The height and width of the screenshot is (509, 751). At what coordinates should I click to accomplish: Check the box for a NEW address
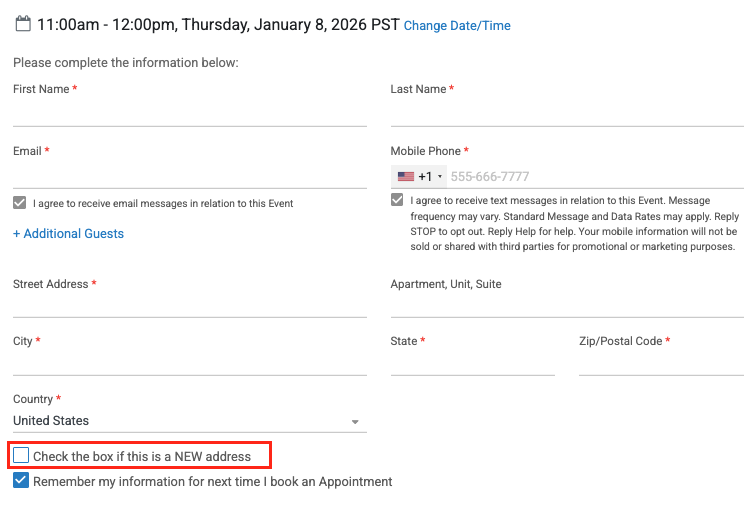[x=21, y=456]
